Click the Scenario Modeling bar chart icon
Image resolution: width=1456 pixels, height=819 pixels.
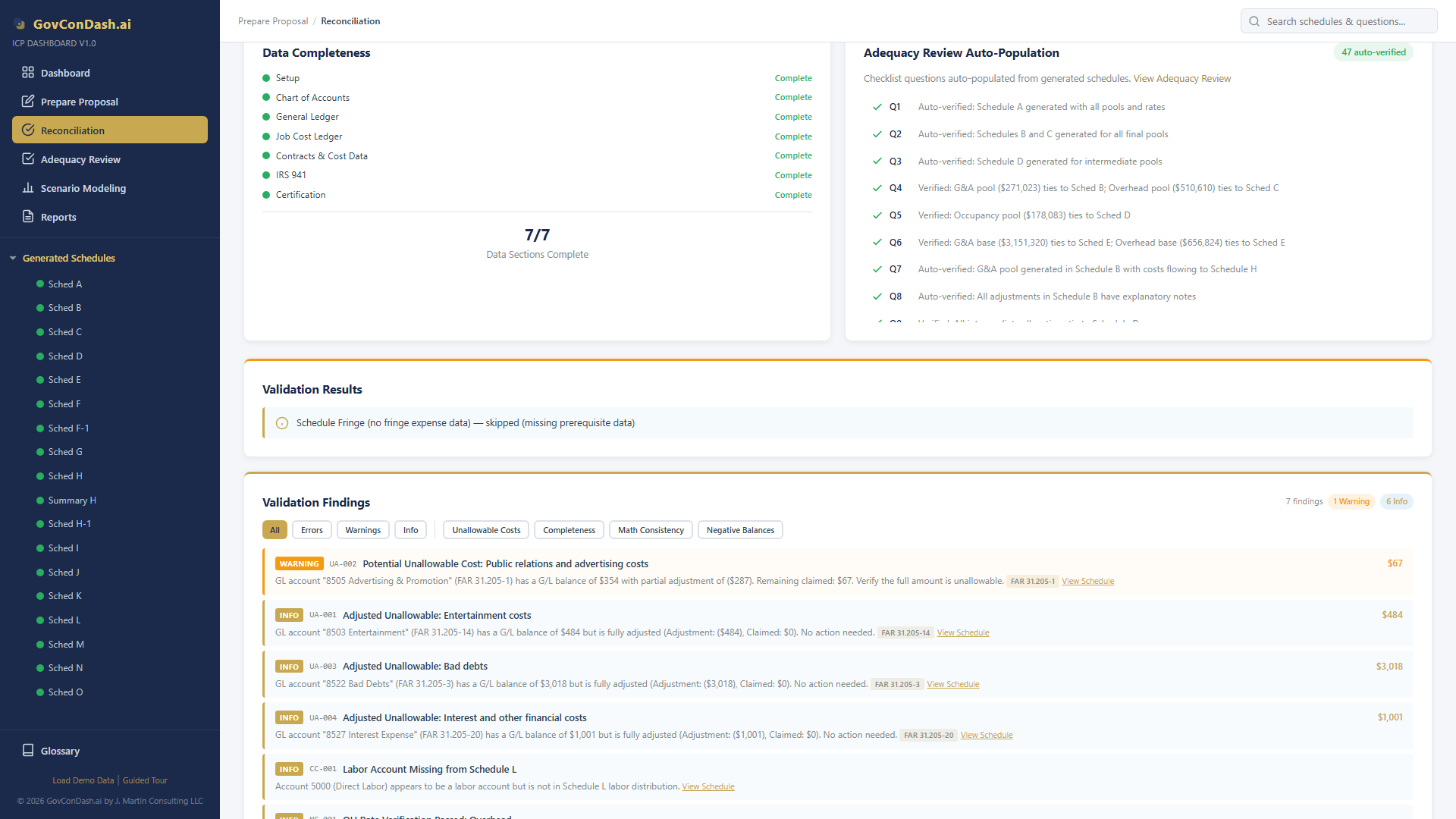coord(28,188)
